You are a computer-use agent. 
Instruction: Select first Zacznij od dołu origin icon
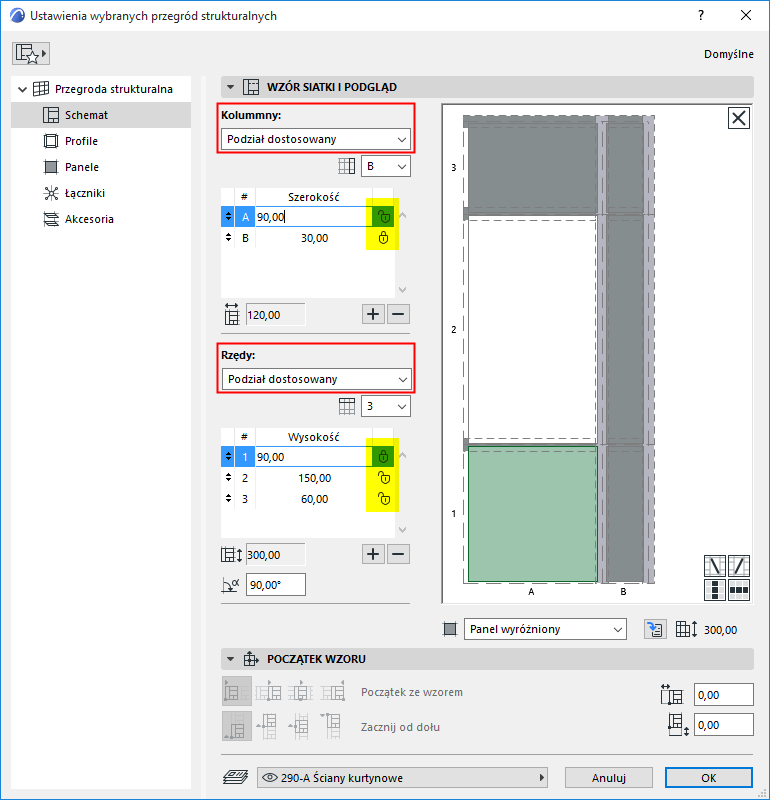(237, 726)
